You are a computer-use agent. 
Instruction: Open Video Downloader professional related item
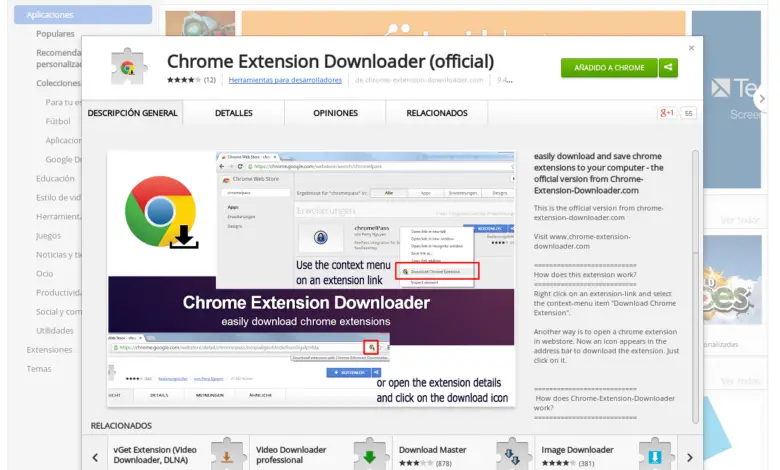[291, 455]
